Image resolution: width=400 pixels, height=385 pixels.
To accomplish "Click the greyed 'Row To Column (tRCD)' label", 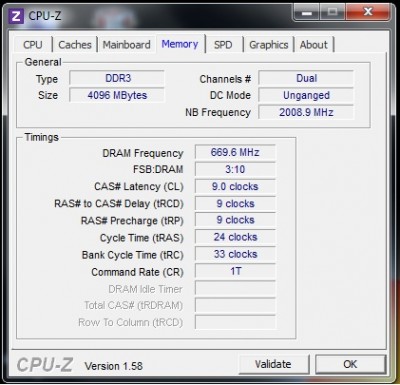I will pos(130,323).
